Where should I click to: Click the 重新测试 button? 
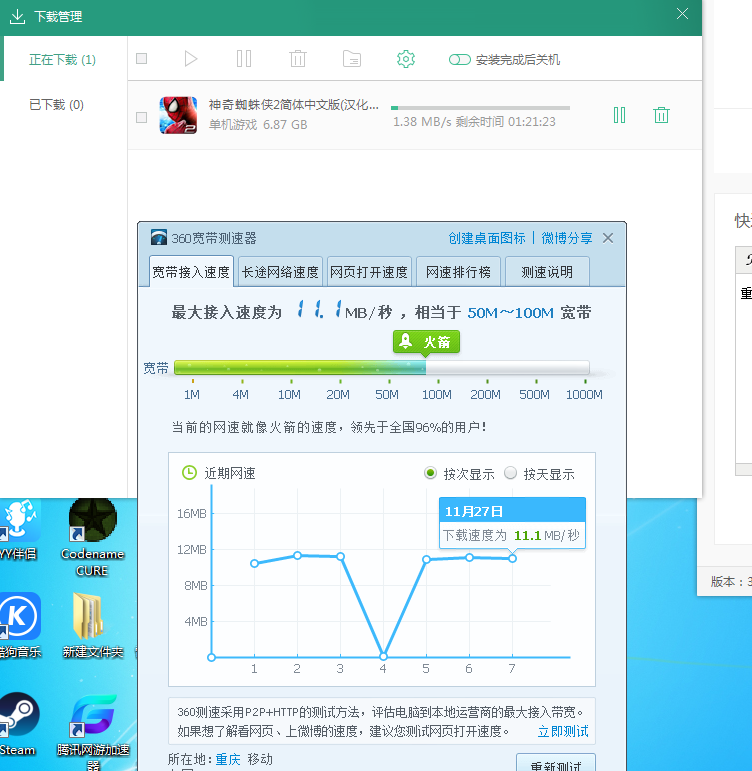click(556, 764)
